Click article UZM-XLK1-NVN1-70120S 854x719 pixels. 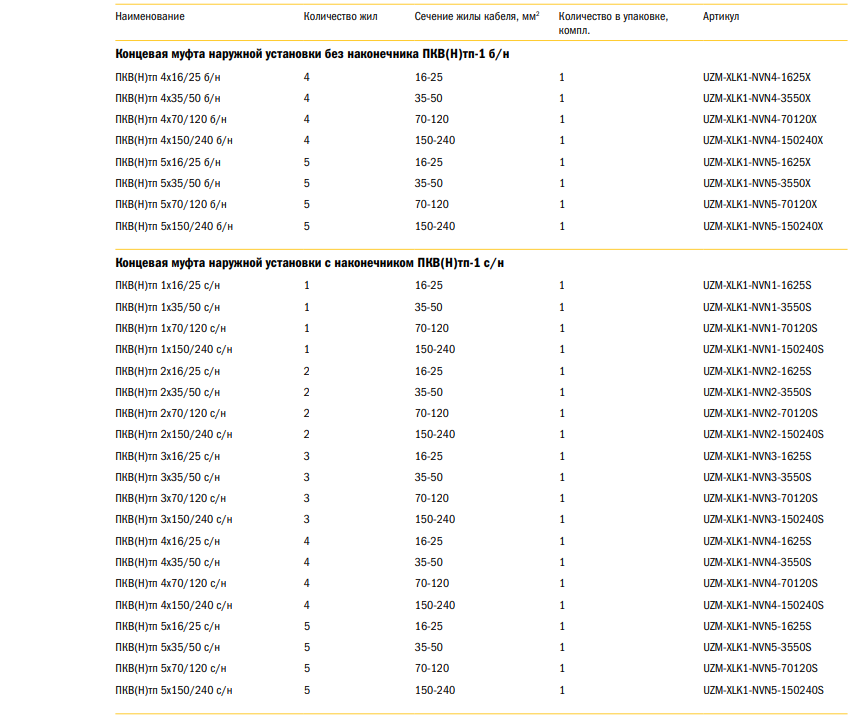(760, 328)
